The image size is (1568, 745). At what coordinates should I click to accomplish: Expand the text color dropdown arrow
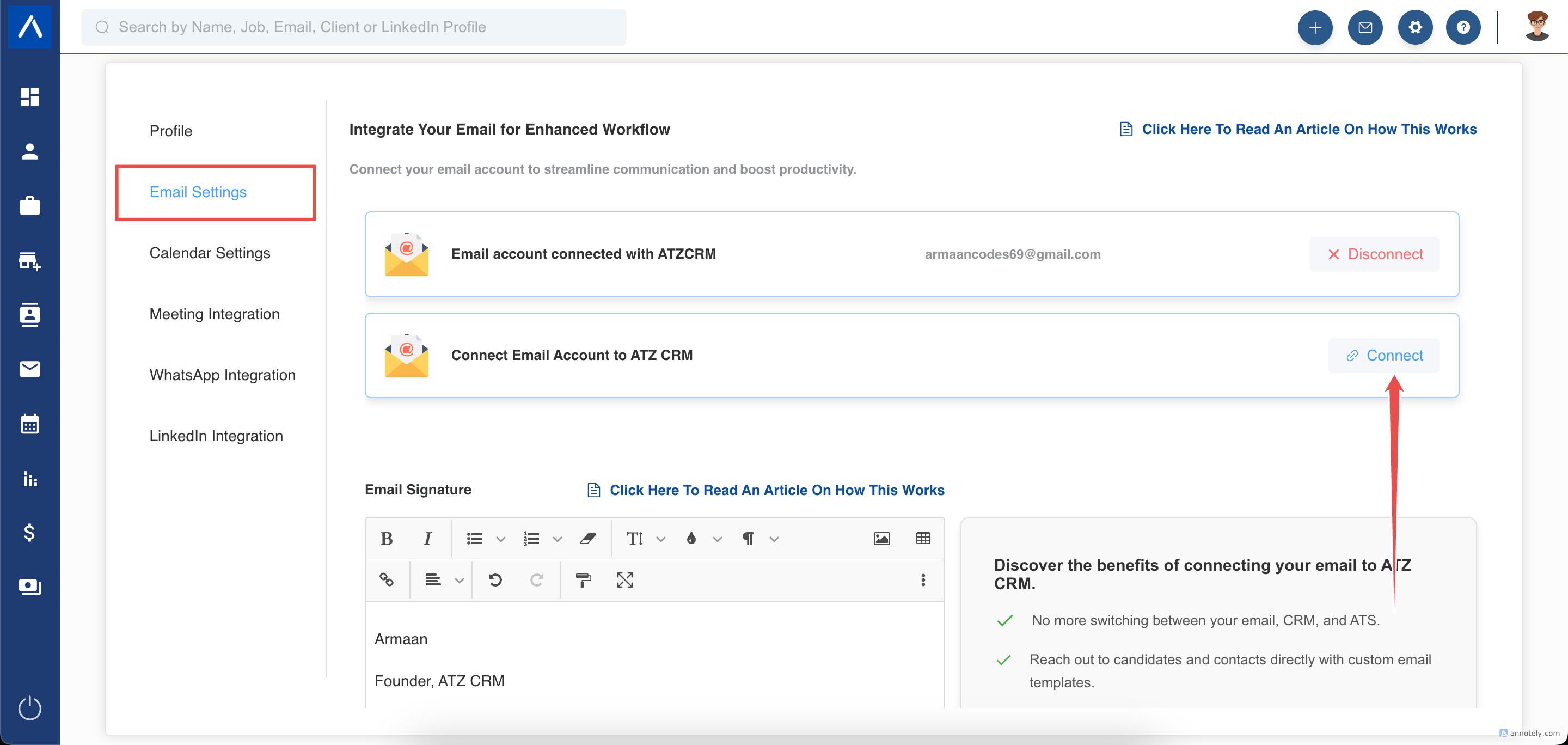coord(718,539)
